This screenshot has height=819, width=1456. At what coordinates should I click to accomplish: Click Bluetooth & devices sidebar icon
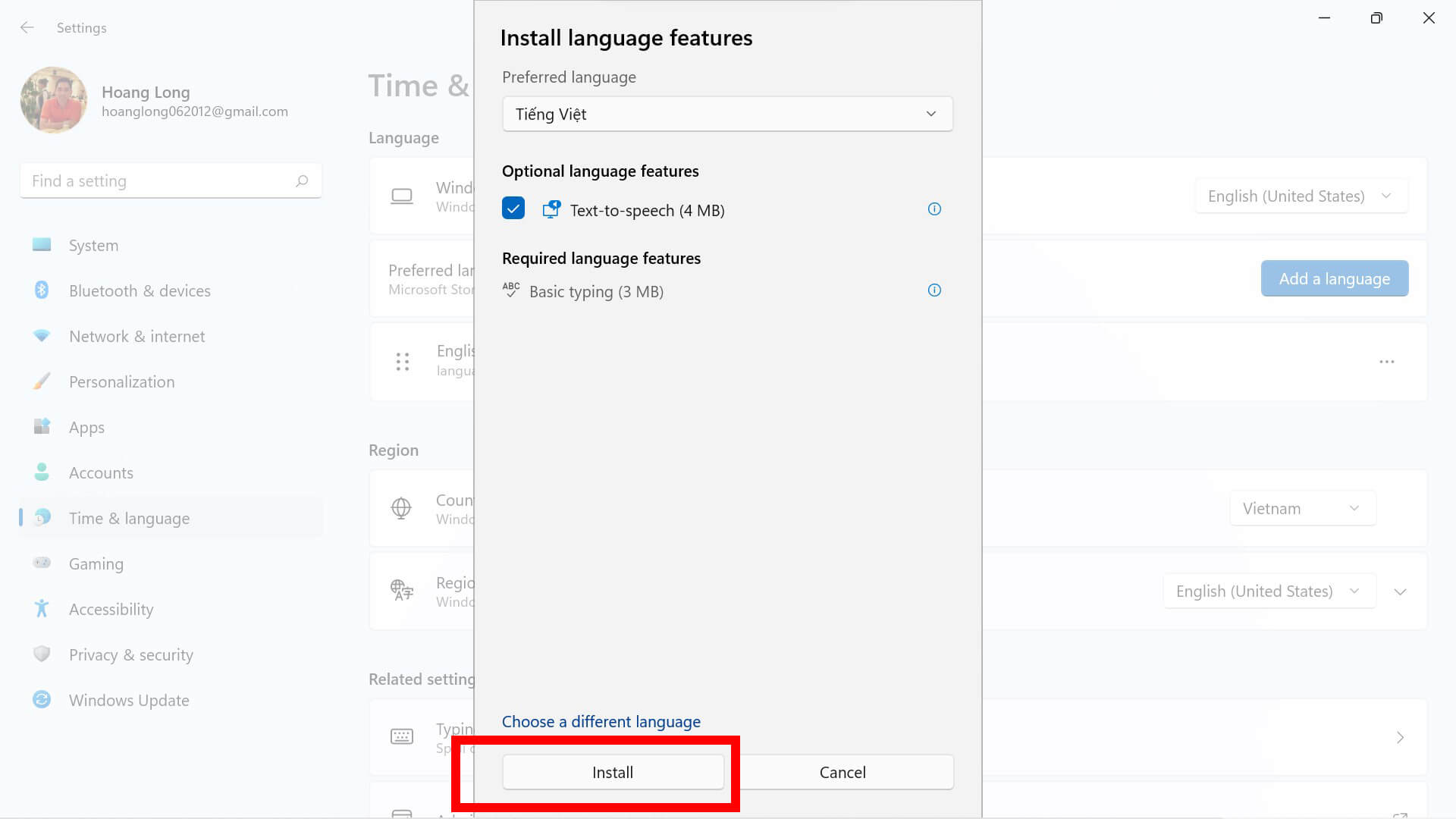tap(41, 290)
